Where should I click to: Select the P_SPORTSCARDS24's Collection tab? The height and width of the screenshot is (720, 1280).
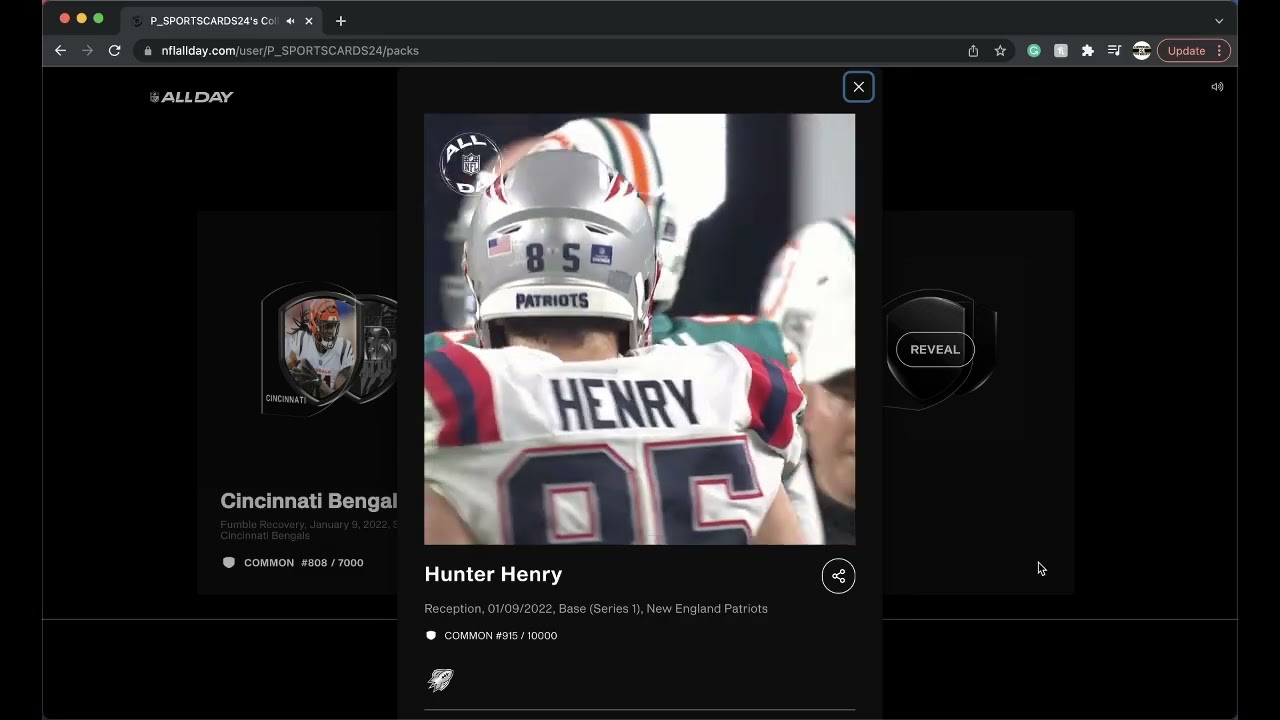221,21
